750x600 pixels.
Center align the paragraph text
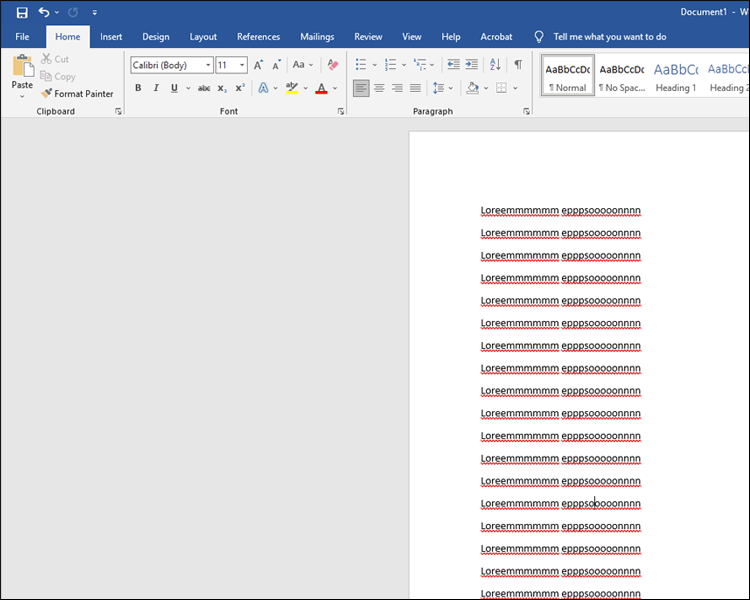point(379,88)
